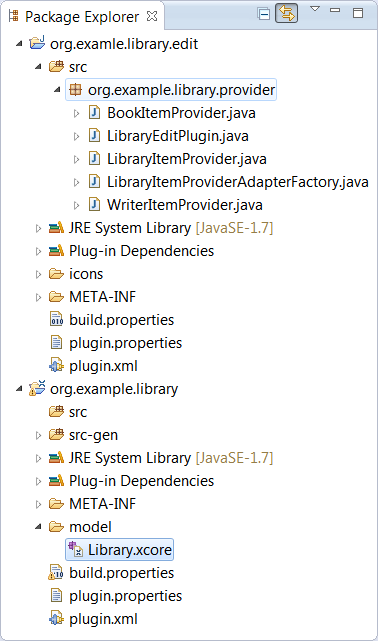Screen dimensions: 378x641
Task: Click Plug-in Dependencies icon in org.examle.library.edit
Action: coord(56,251)
